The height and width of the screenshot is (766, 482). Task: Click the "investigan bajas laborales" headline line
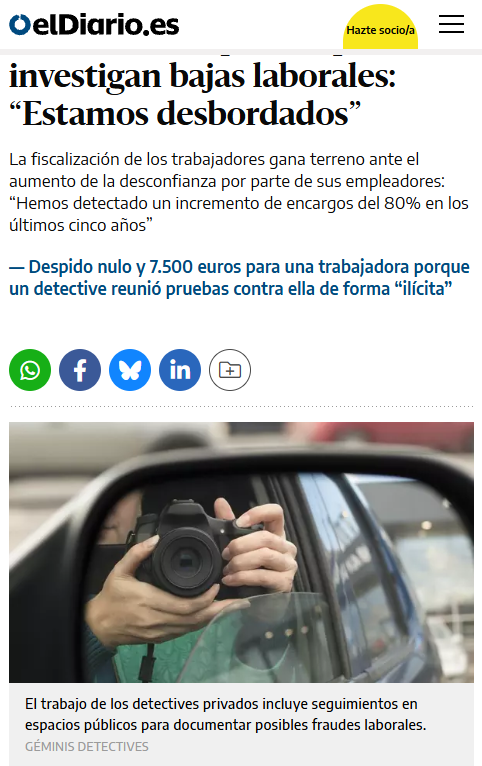[202, 76]
